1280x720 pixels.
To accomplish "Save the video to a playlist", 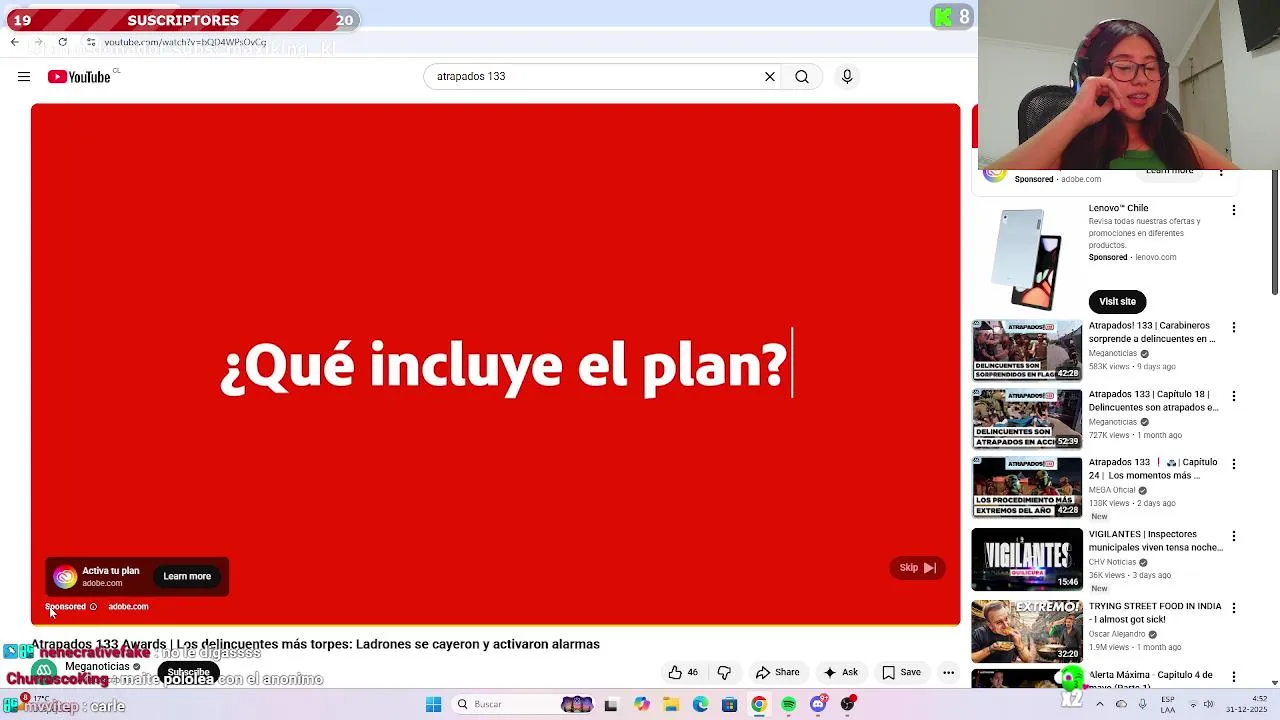I will [x=901, y=673].
